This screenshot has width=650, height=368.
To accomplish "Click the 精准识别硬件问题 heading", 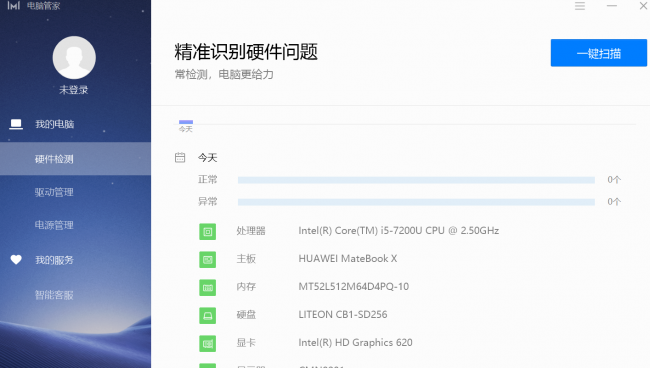I will [246, 52].
